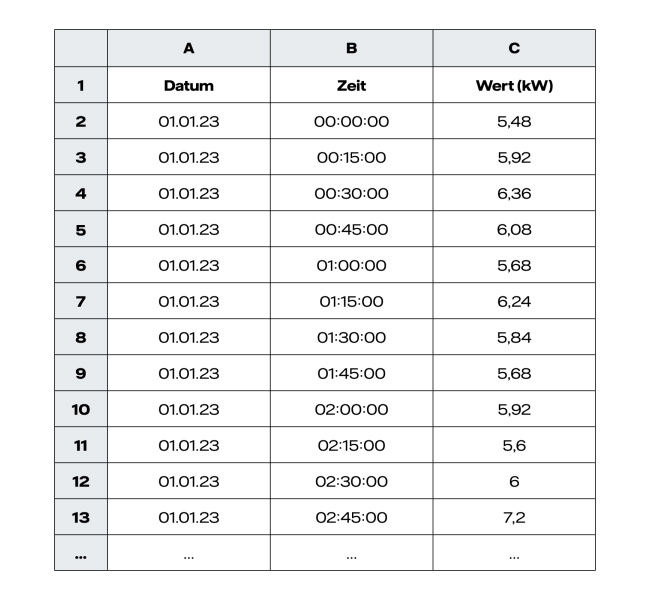Click the value cell 5,48
This screenshot has width=650, height=600.
(514, 121)
